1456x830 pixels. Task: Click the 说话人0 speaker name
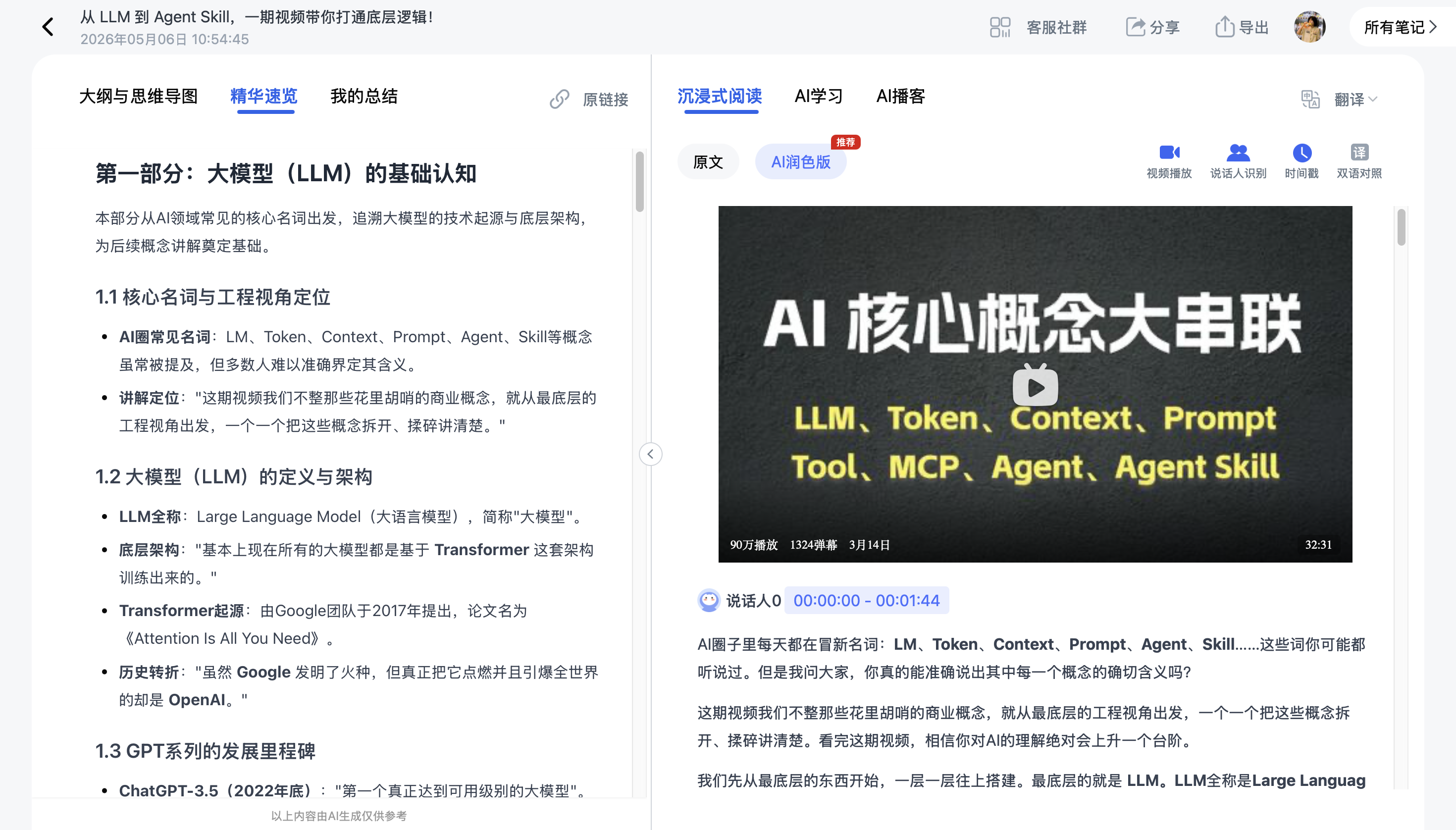753,600
